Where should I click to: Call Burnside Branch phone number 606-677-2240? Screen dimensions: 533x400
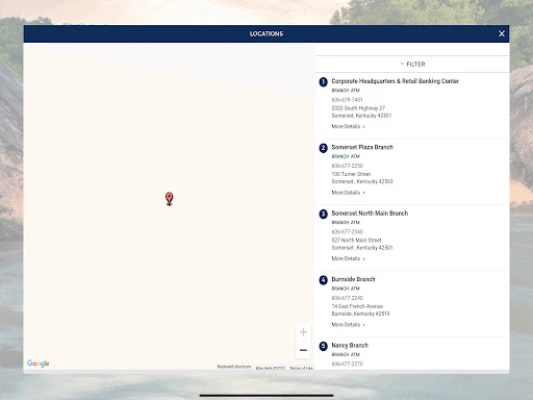(x=347, y=298)
